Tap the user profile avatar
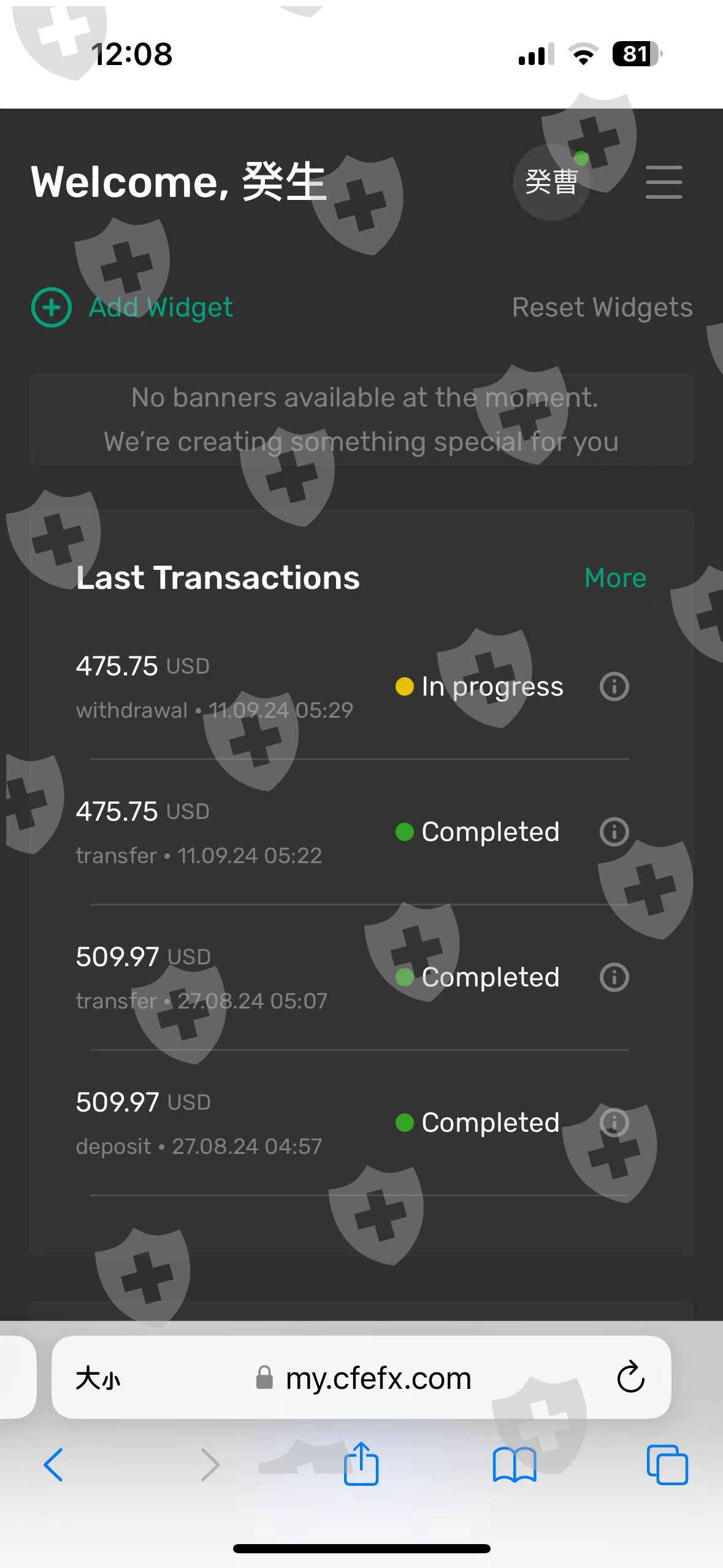 click(x=551, y=182)
